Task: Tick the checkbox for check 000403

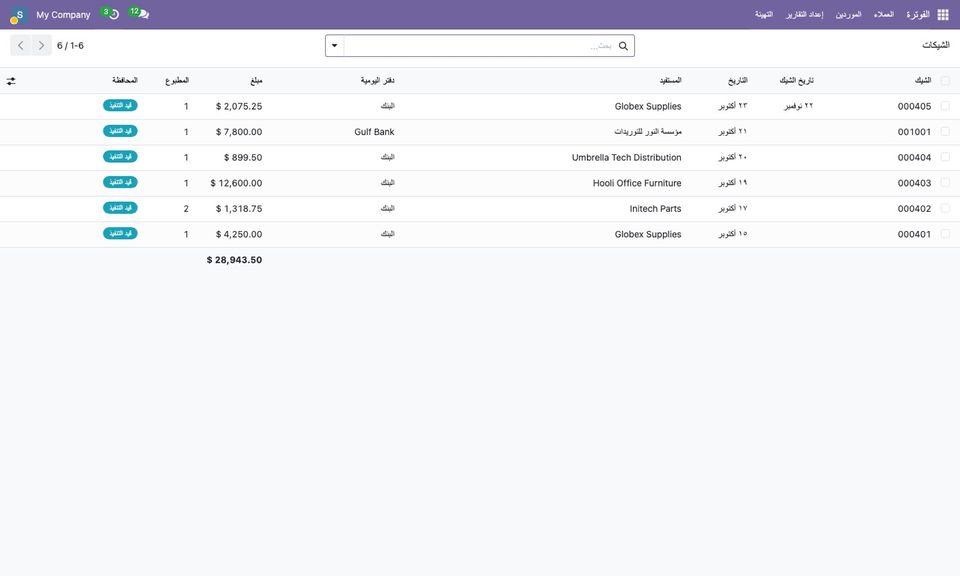Action: point(945,183)
